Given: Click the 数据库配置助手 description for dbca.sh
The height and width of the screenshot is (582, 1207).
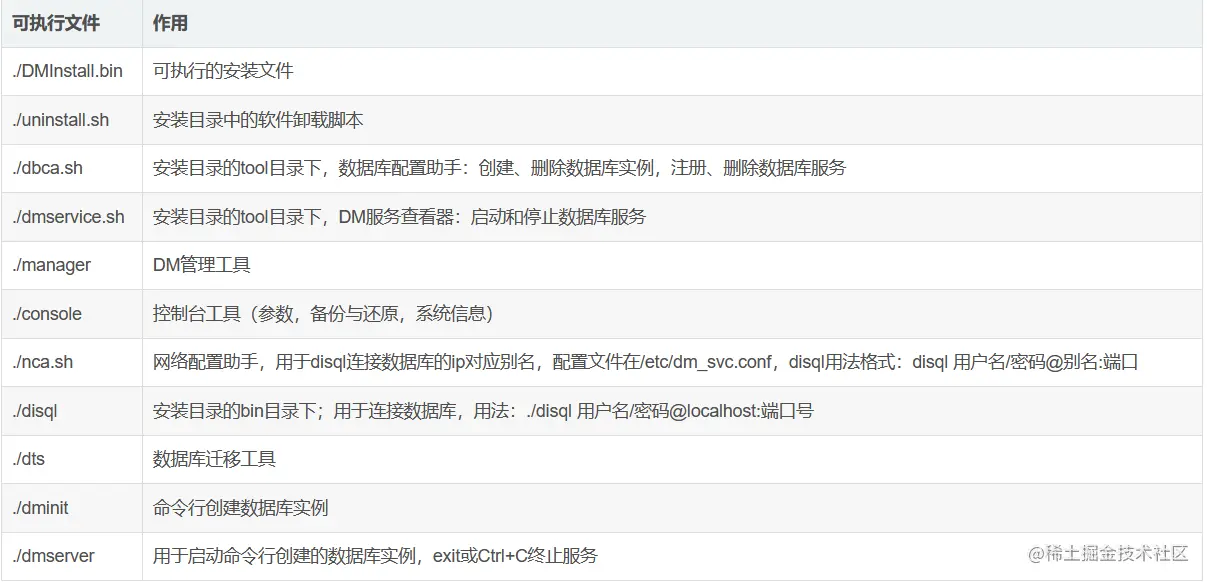Looking at the screenshot, I should coord(499,168).
